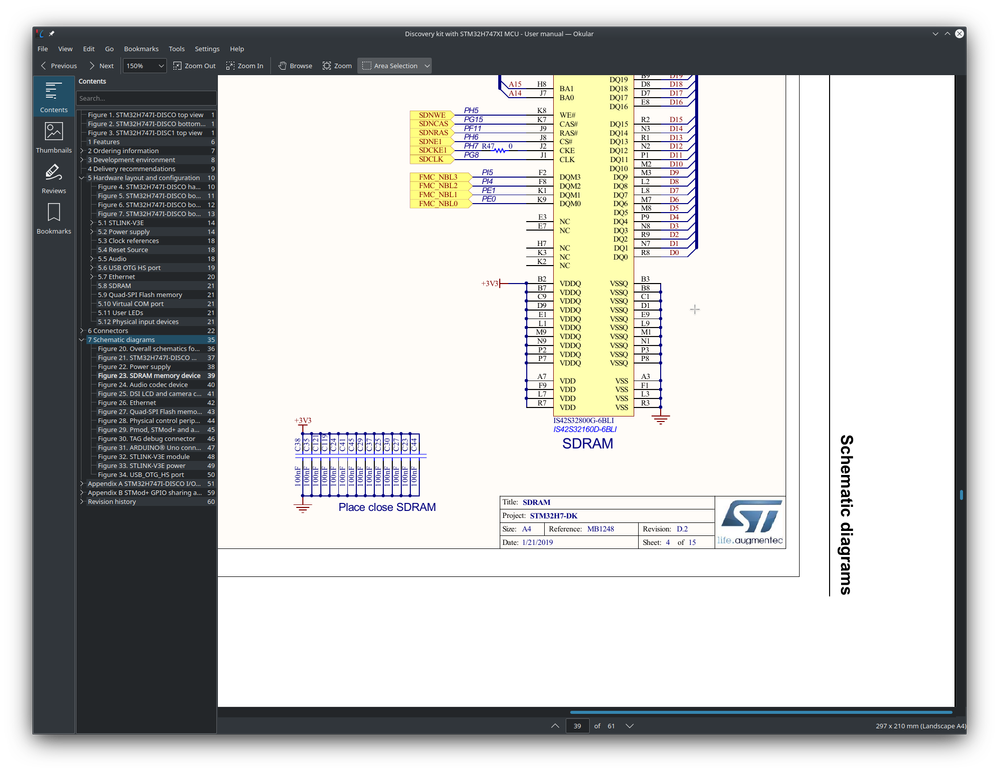Maximize the Okular window
The width and height of the screenshot is (999, 773).
(947, 34)
